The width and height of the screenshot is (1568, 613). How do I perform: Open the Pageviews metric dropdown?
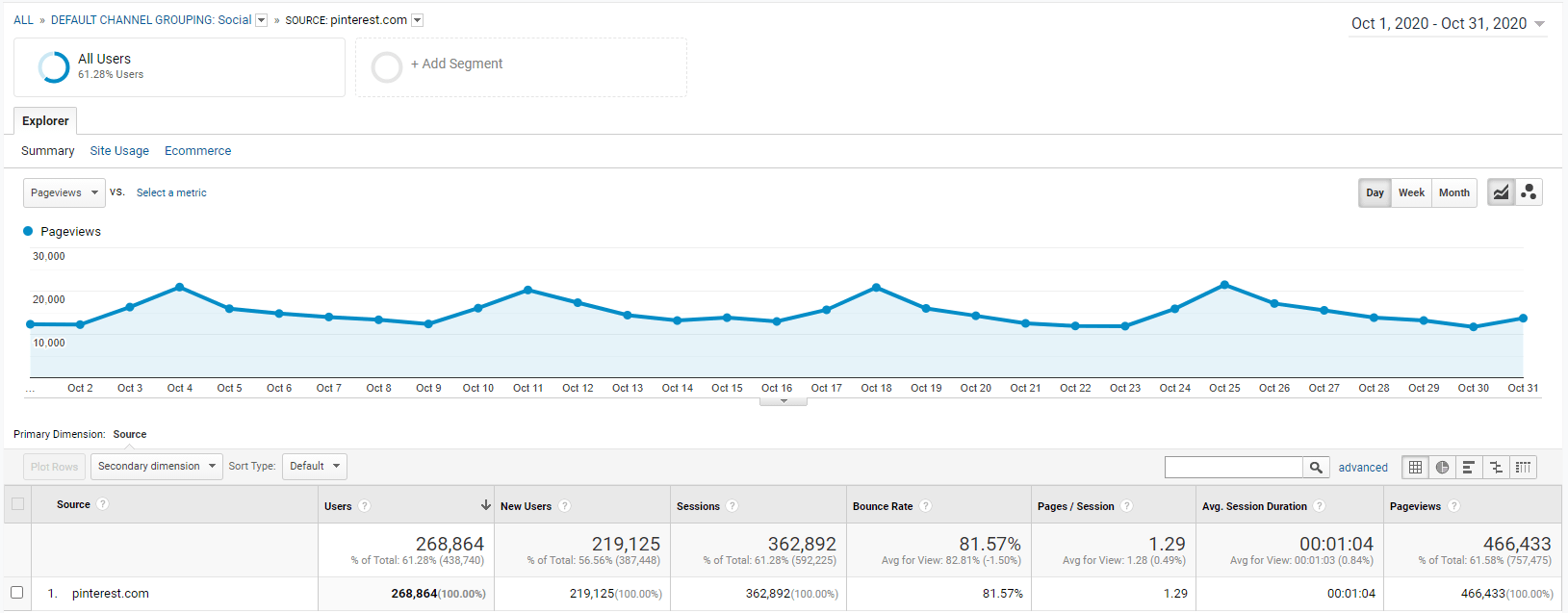click(x=64, y=192)
